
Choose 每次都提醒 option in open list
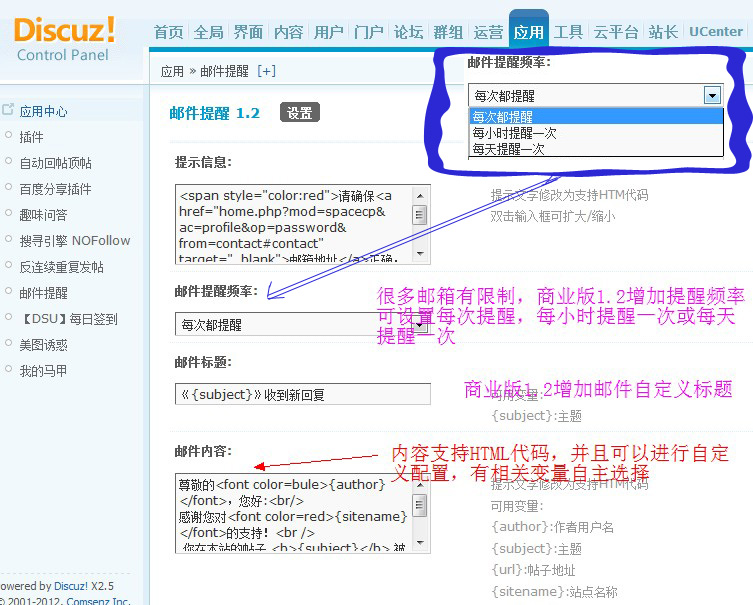coord(596,116)
